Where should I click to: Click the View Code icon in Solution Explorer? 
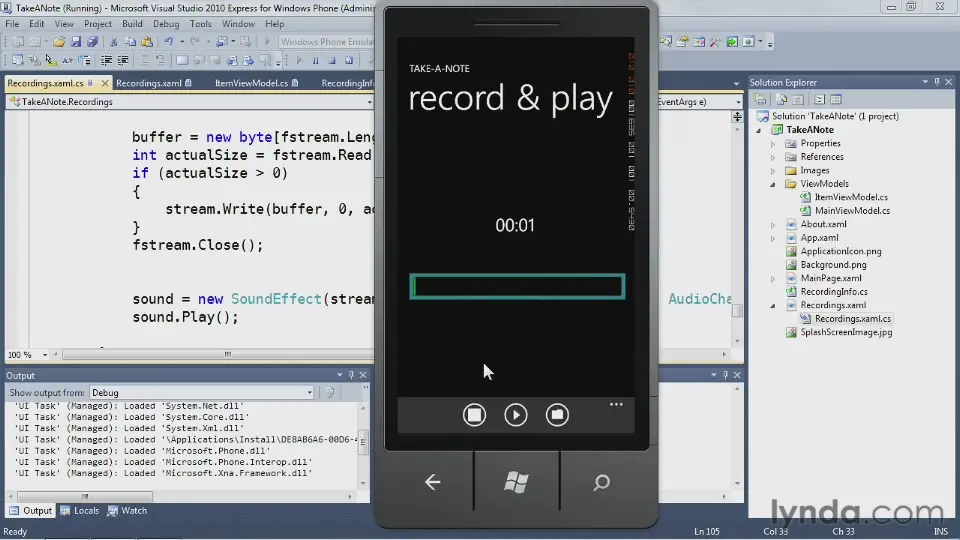[819, 99]
